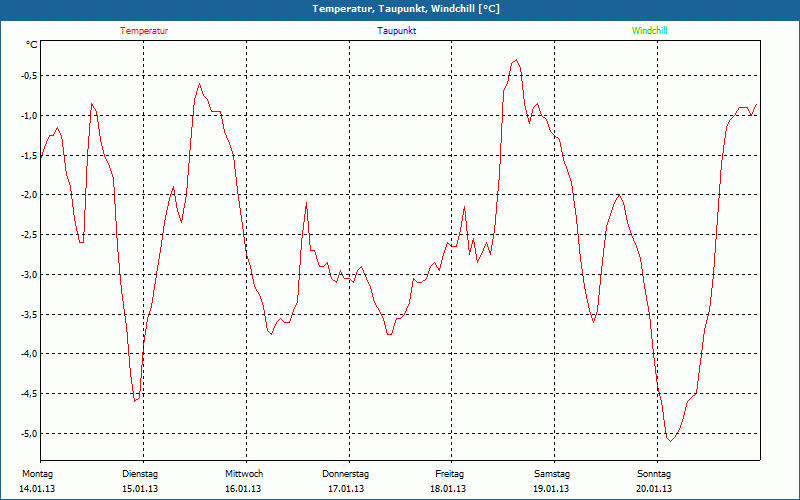800x500 pixels.
Task: Click the Samstag day label
Action: (552, 474)
